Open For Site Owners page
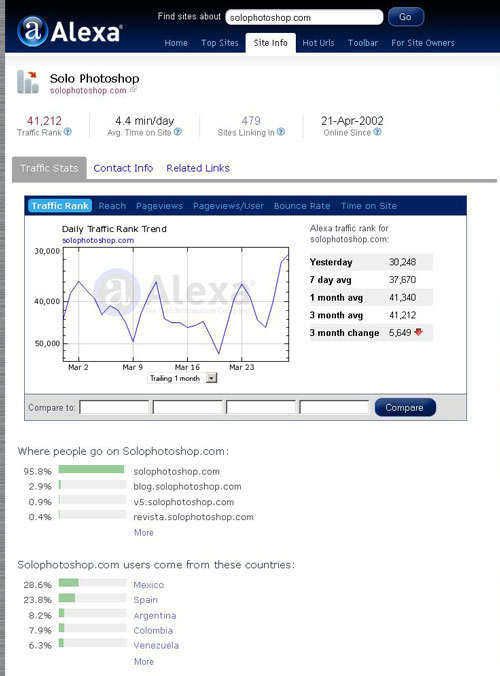 pyautogui.click(x=423, y=43)
